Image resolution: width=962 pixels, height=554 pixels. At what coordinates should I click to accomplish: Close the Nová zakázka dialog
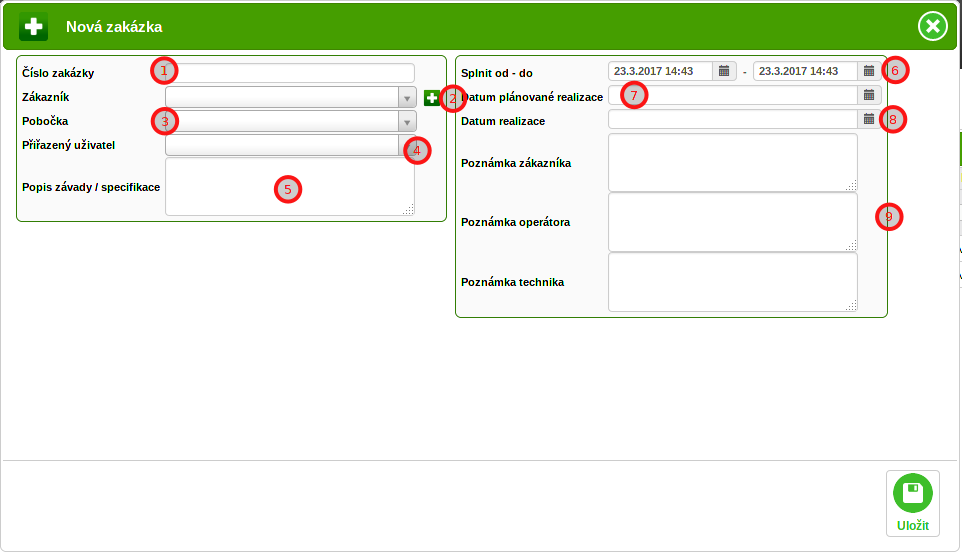[x=932, y=26]
